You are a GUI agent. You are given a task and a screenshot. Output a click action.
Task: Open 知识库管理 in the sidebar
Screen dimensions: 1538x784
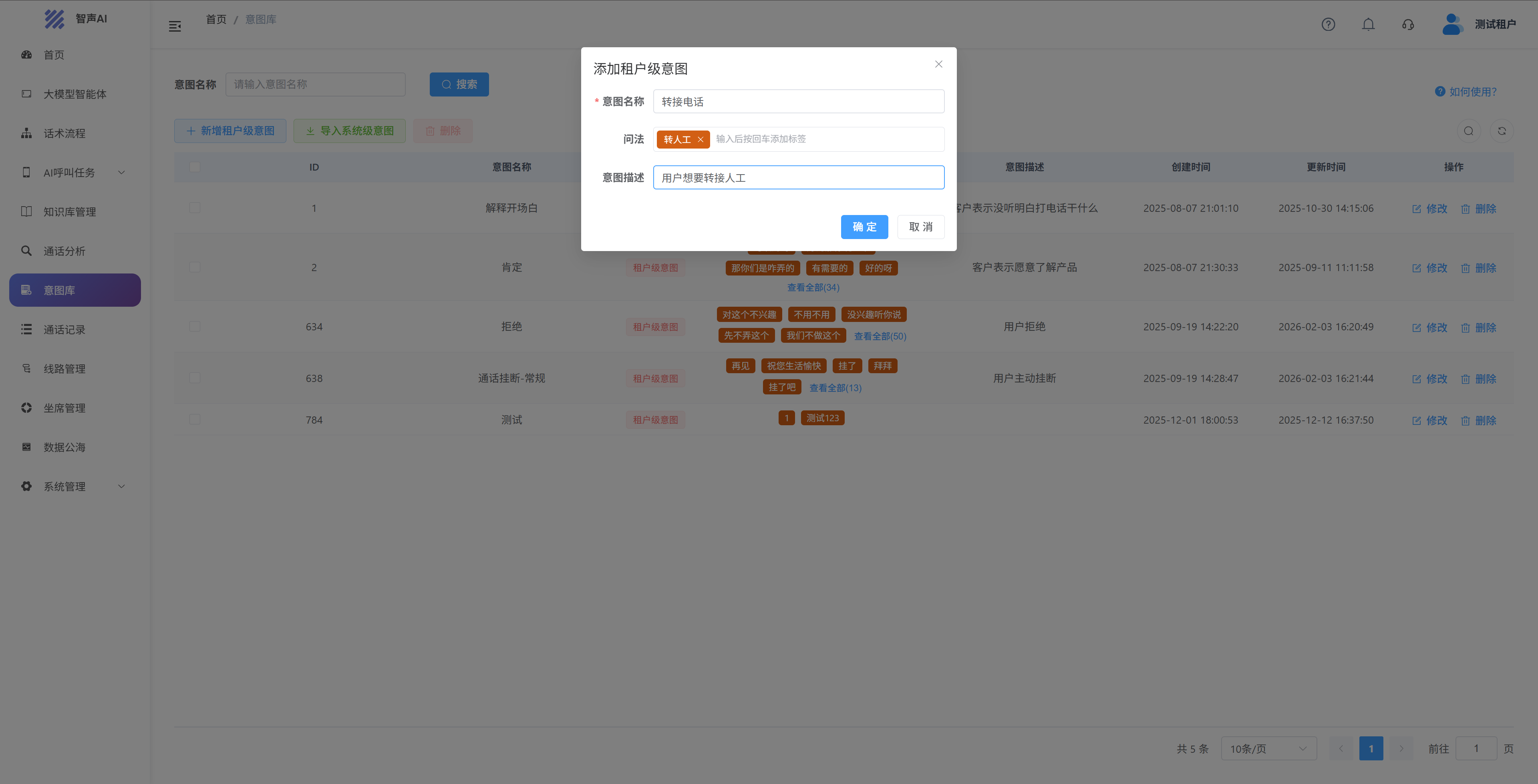[74, 212]
